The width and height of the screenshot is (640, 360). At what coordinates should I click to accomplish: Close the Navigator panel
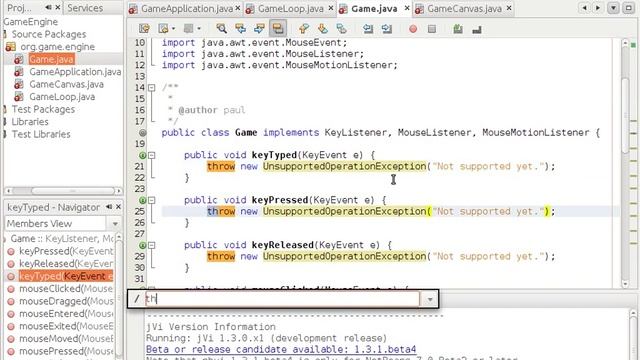(x=118, y=207)
